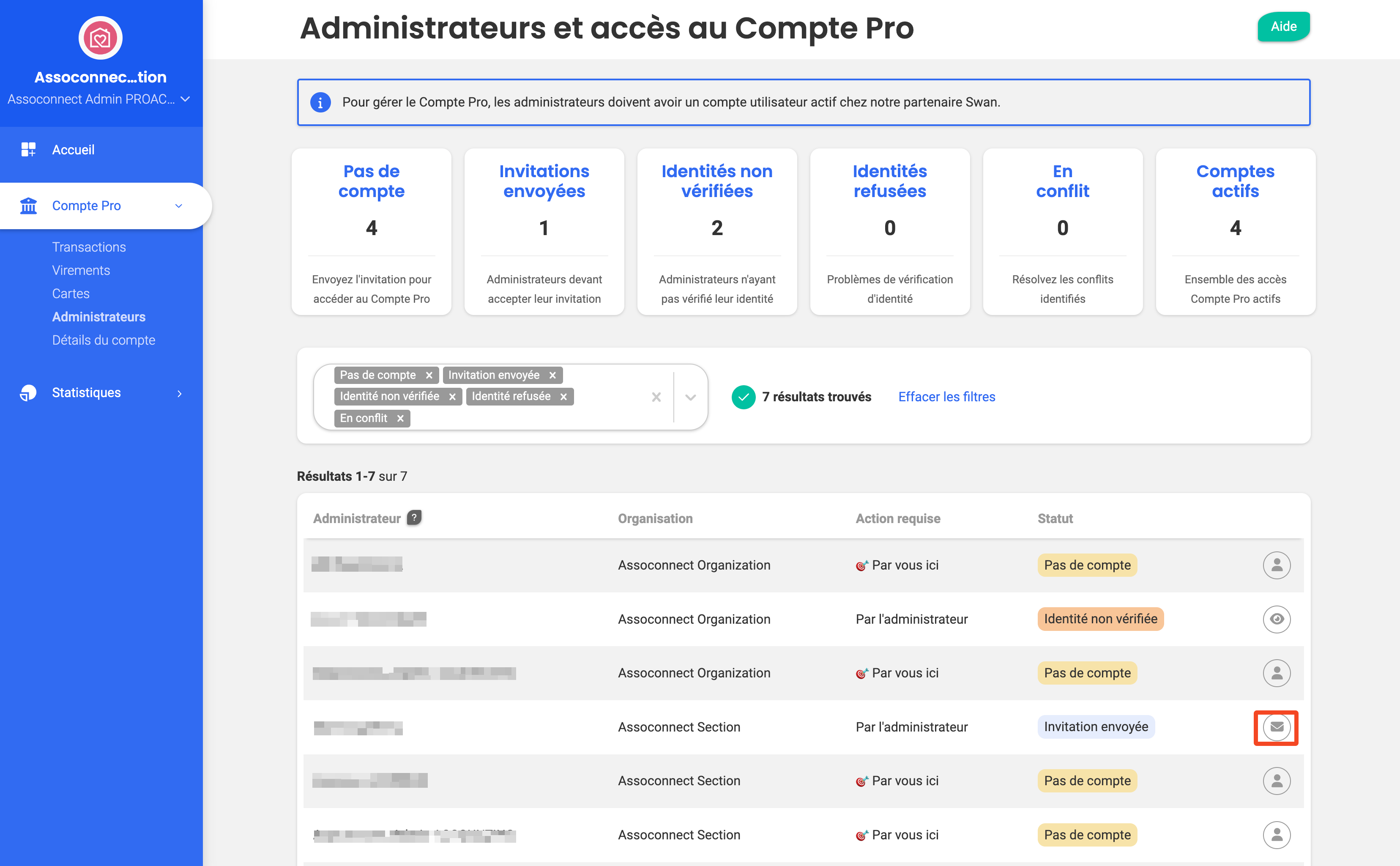This screenshot has width=1400, height=866.
Task: Click the Identité non vérifiée status badge
Action: tap(1101, 619)
